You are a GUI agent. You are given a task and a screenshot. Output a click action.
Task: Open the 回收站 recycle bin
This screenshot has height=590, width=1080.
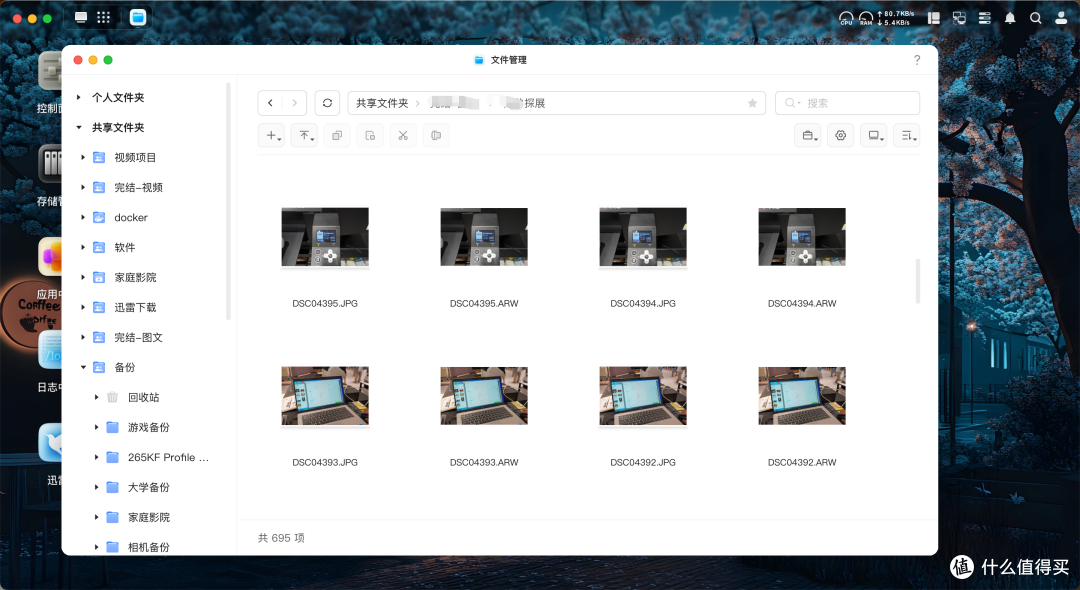143,397
